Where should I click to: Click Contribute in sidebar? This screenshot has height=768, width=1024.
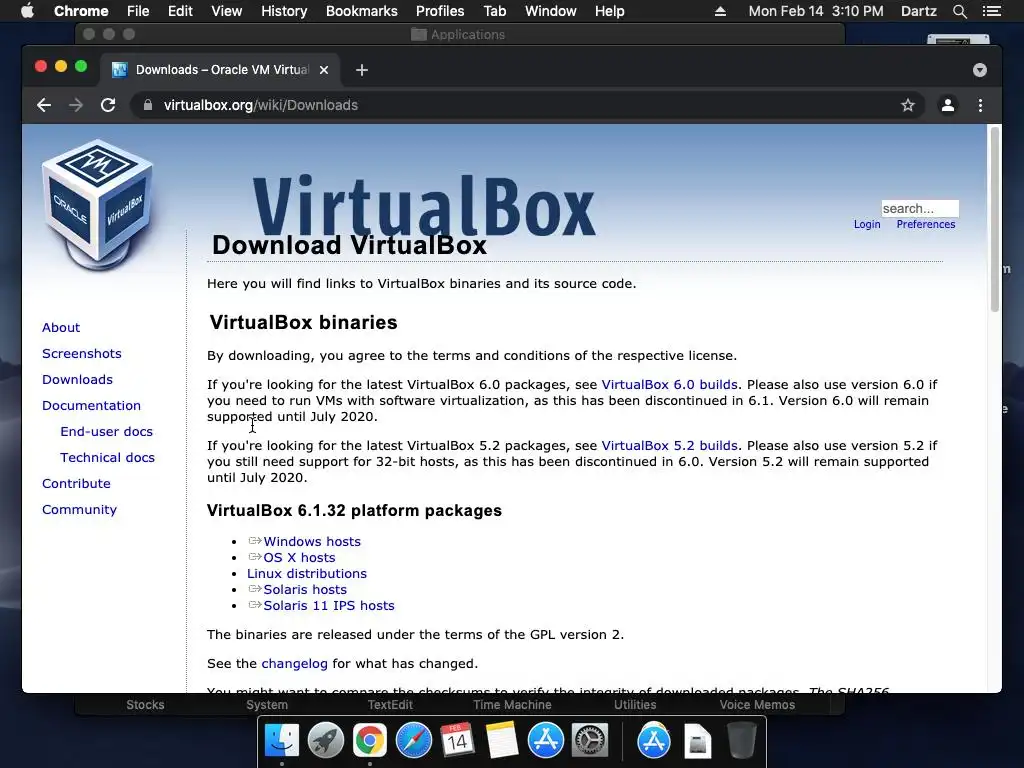(76, 484)
